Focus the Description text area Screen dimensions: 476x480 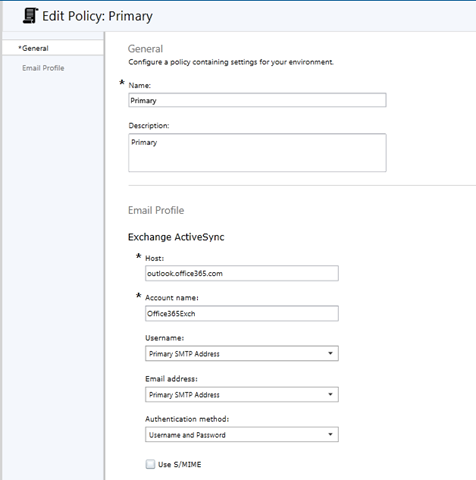point(257,153)
